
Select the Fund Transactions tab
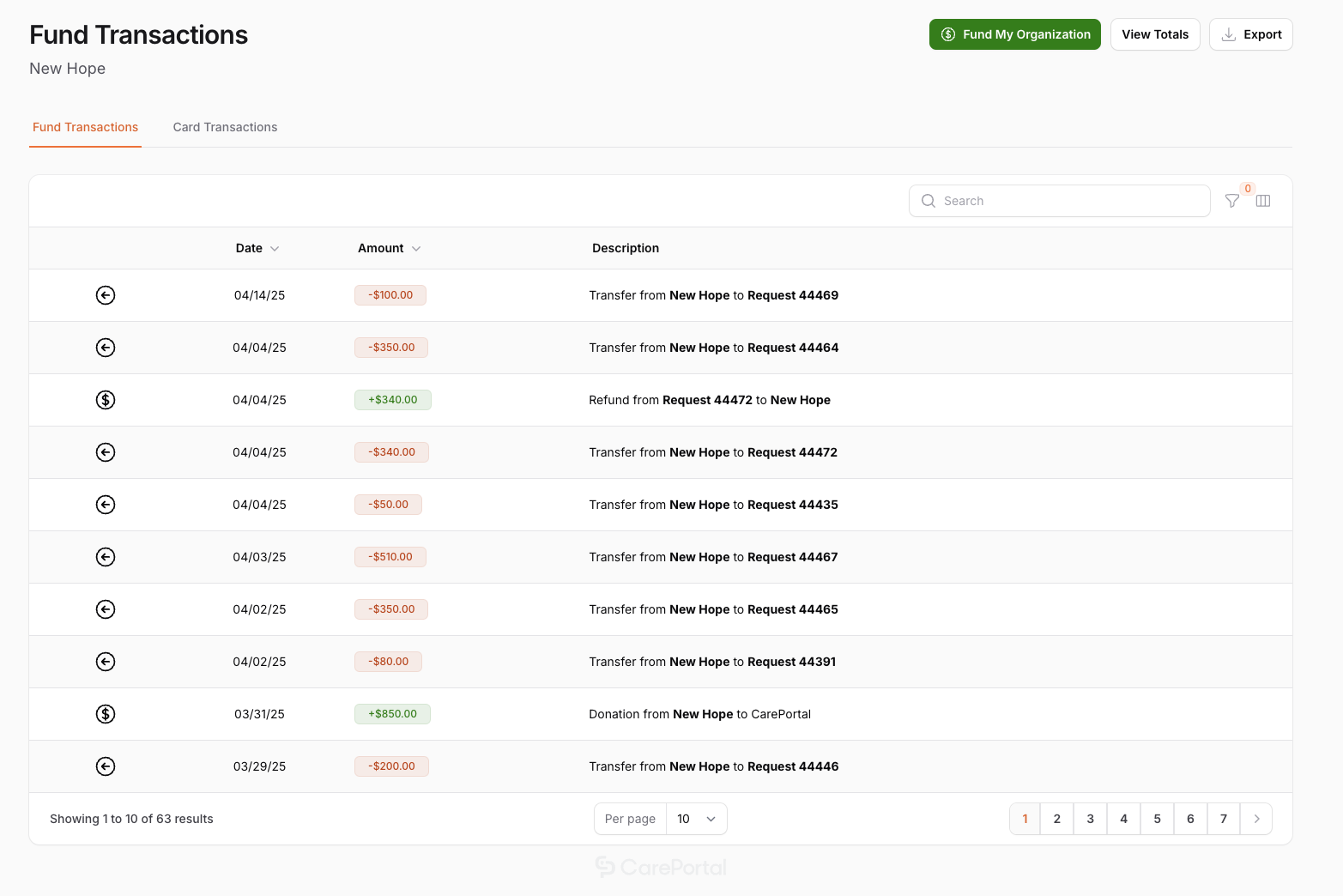coord(85,127)
